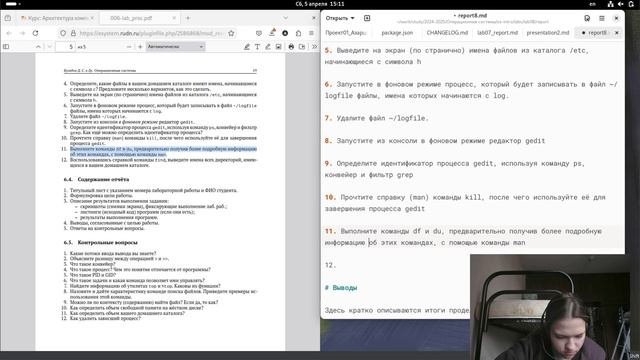
Task: Save the PDF document
Action: click(302, 47)
